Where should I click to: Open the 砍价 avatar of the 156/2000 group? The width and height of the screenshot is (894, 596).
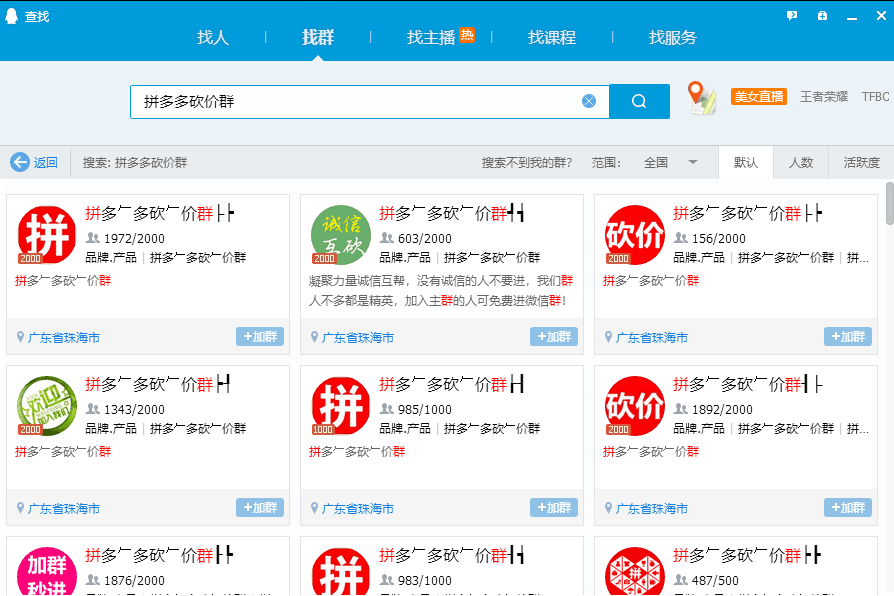pyautogui.click(x=635, y=234)
